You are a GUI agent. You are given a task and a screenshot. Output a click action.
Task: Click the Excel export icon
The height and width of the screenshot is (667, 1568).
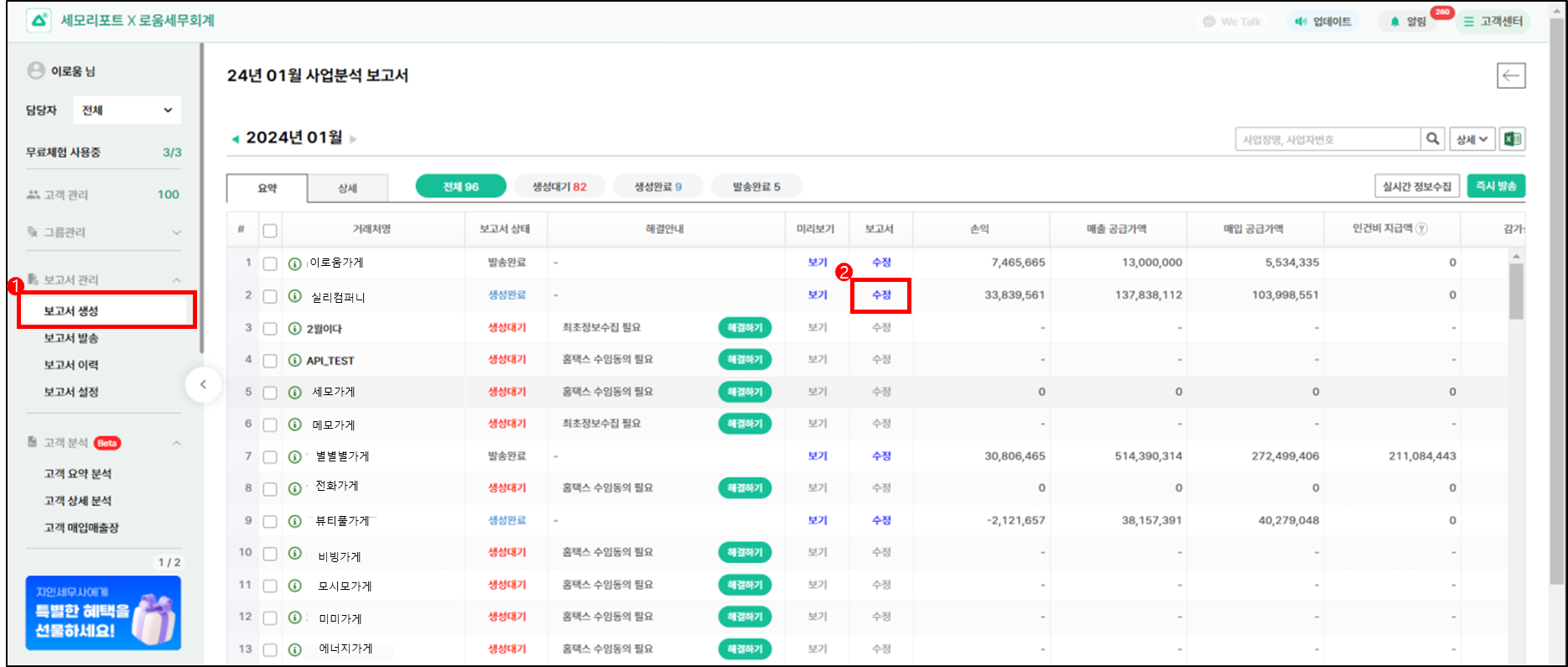tap(1513, 139)
